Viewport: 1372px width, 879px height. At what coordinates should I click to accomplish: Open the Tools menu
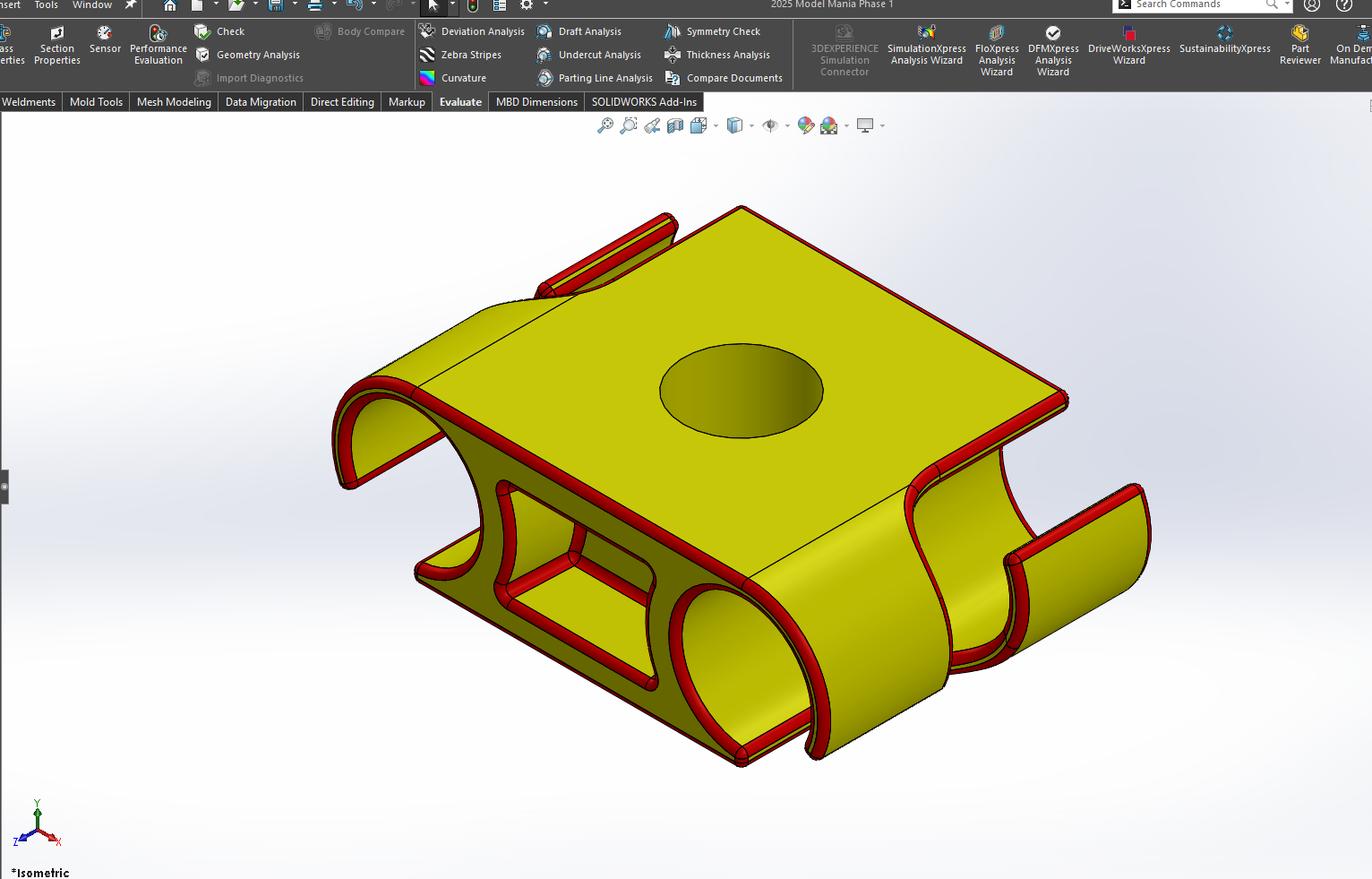47,4
